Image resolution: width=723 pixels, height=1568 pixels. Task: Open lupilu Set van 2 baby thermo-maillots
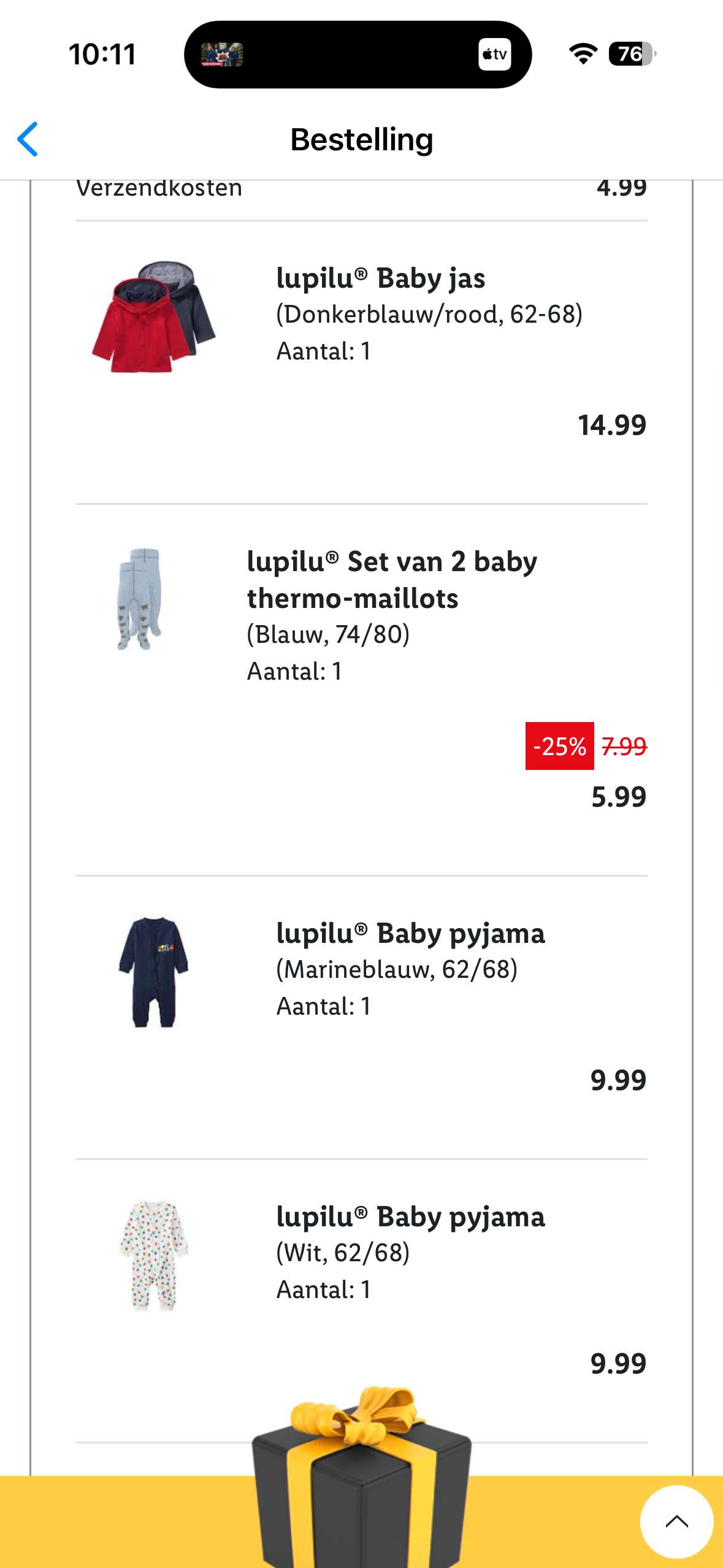pyautogui.click(x=392, y=580)
